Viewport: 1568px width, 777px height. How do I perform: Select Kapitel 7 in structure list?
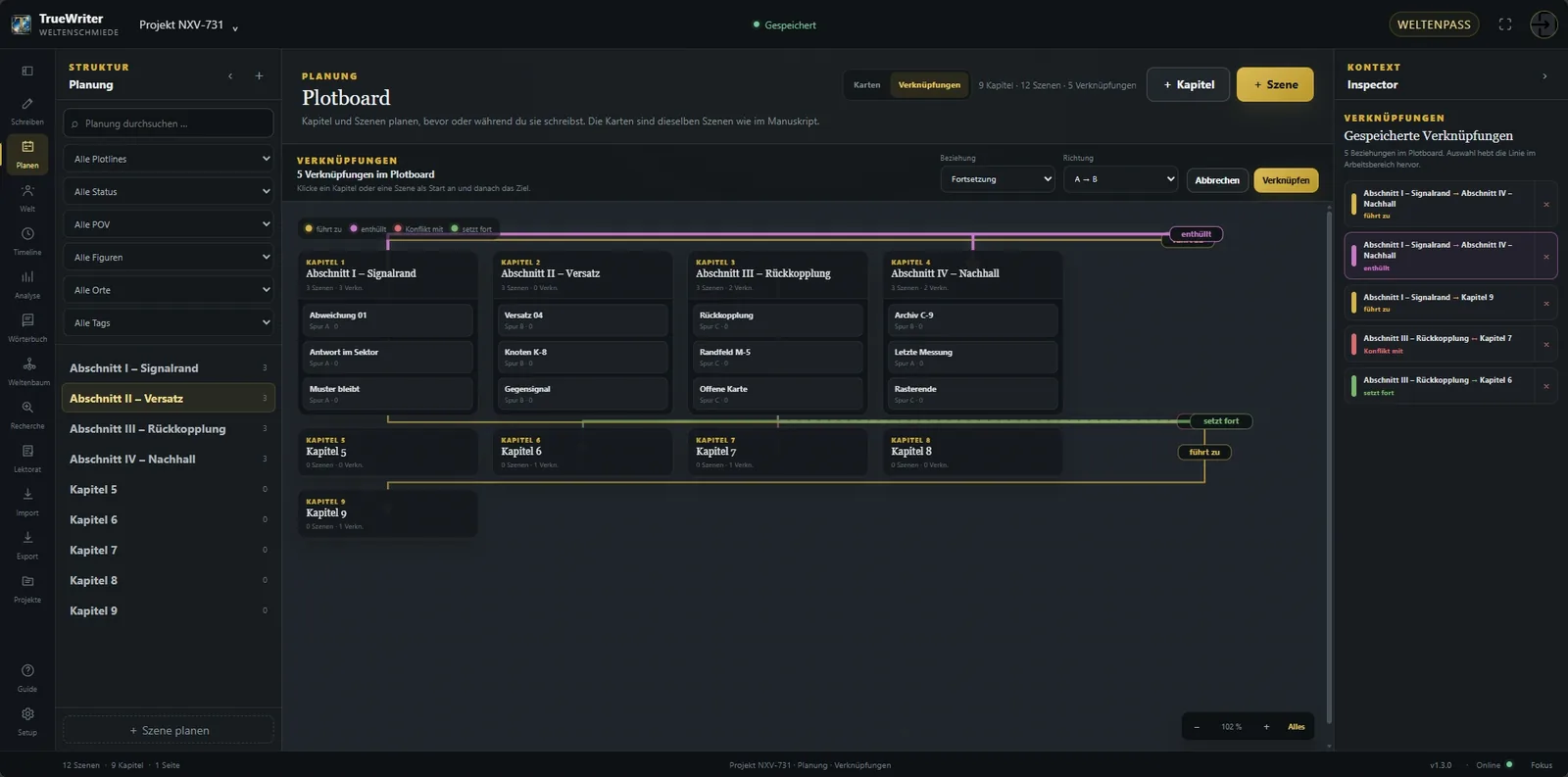click(169, 551)
